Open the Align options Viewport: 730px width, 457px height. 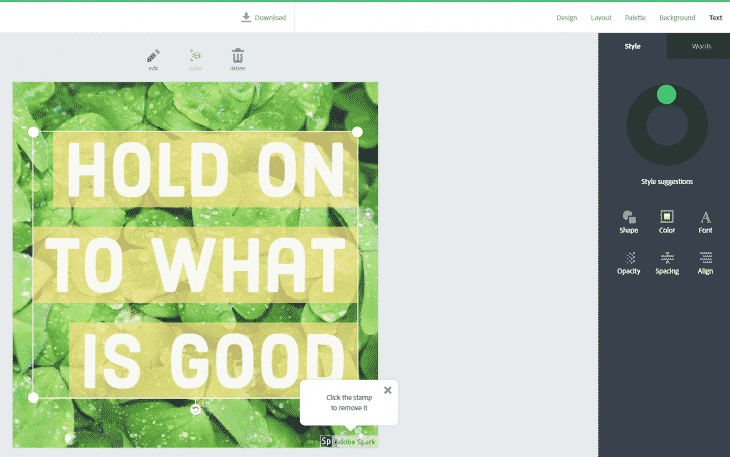(x=705, y=263)
